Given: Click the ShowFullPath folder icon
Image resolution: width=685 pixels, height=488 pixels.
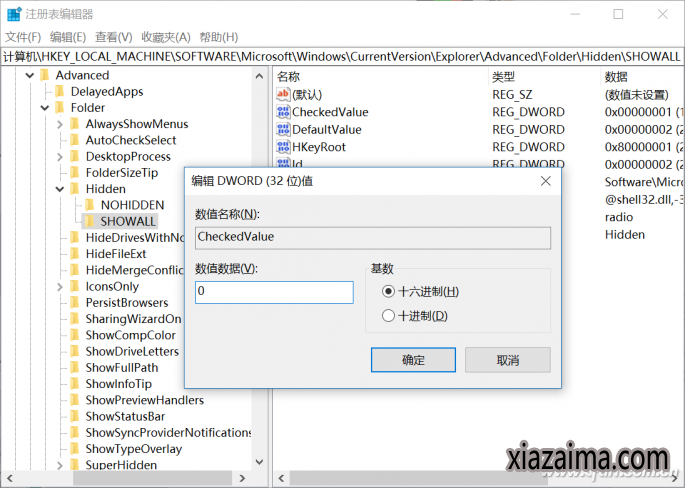Looking at the screenshot, I should 75,367.
